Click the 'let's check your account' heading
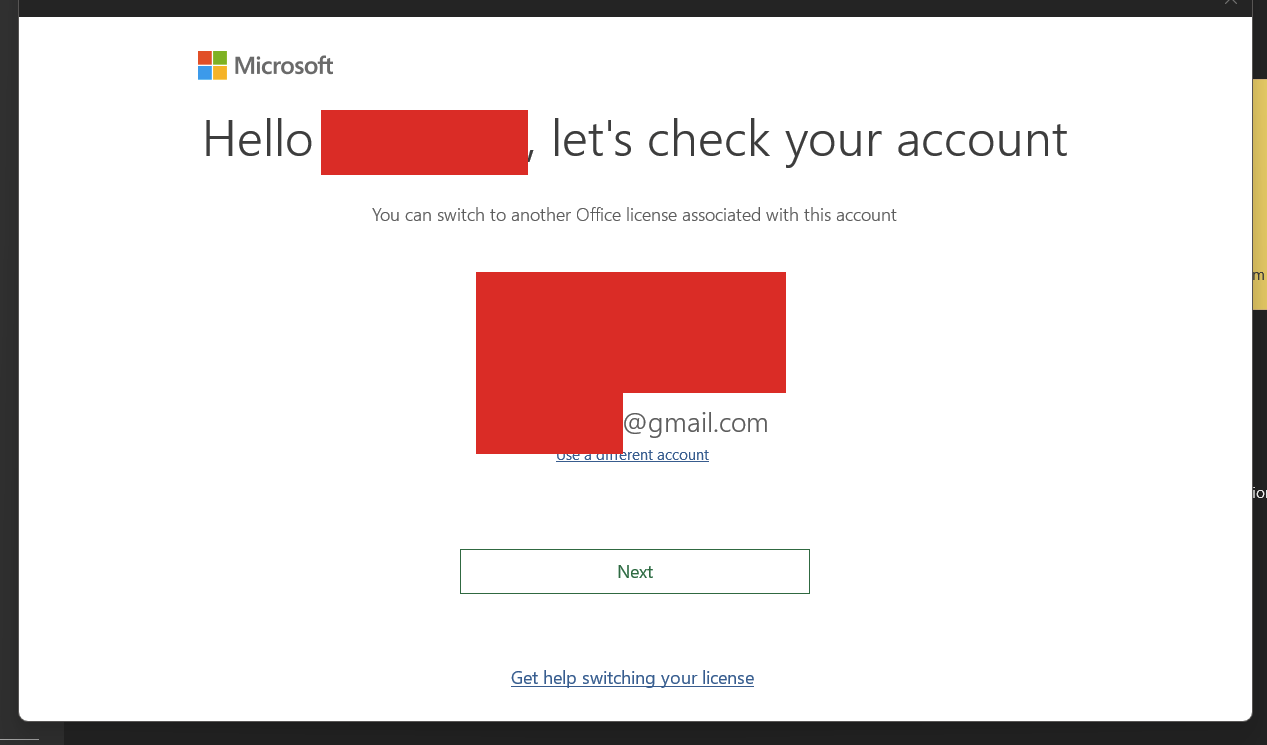 (809, 139)
